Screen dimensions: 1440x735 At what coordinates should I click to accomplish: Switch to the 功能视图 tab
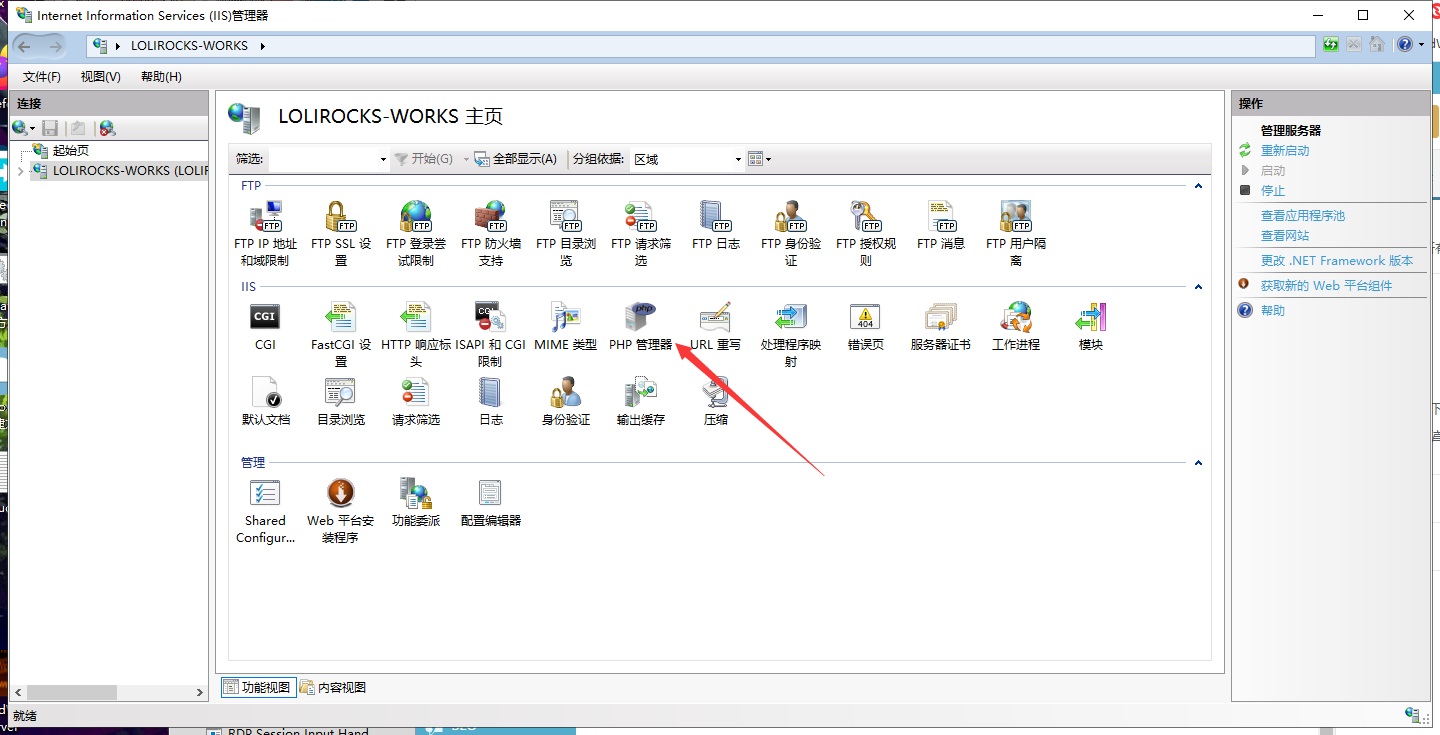coord(257,687)
